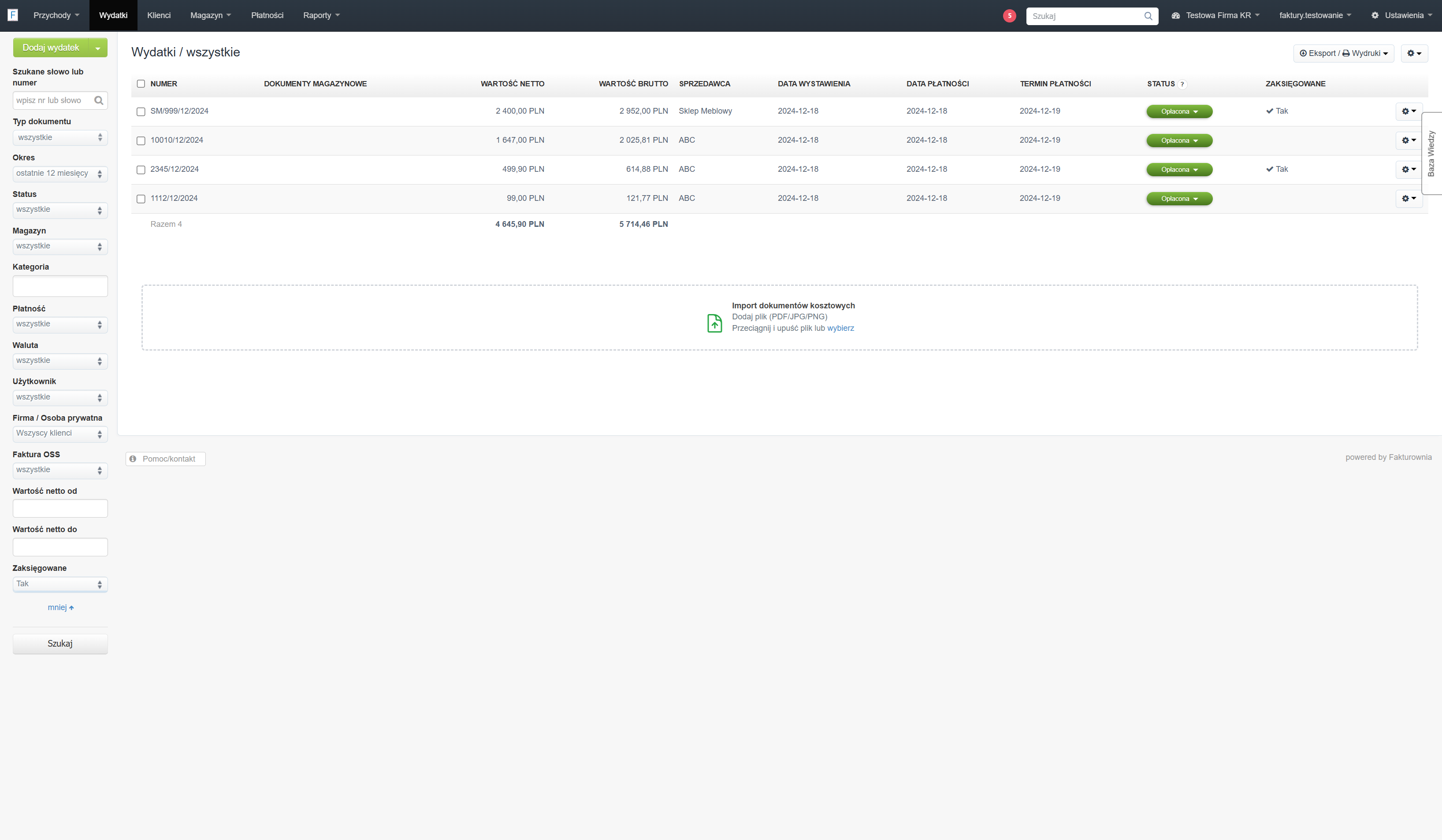This screenshot has width=1442, height=840.
Task: Open the Magazyn menu in navbar
Action: 211,15
